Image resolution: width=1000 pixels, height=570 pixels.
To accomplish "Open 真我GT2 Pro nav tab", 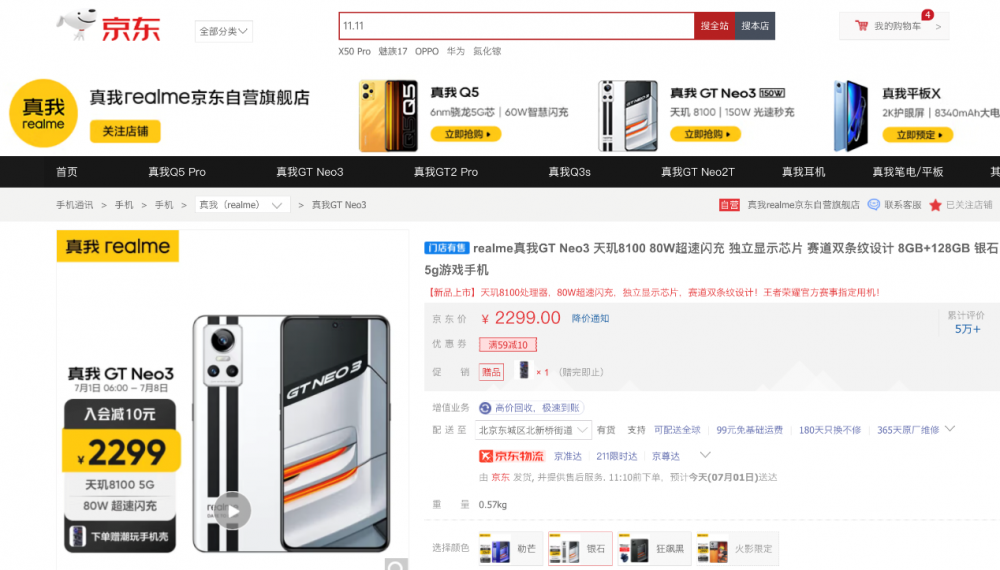I will 446,172.
